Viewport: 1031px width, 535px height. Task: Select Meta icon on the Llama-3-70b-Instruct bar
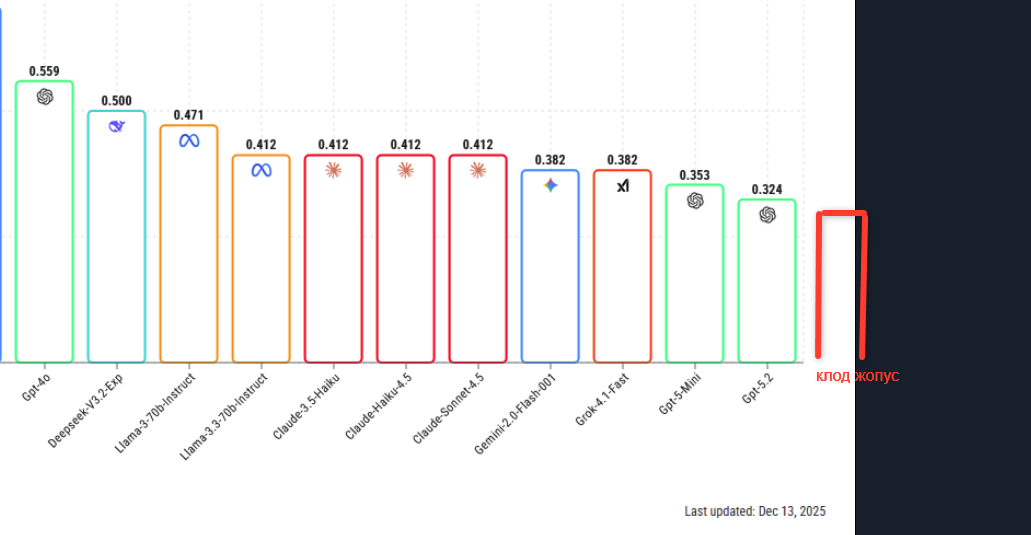coord(189,141)
